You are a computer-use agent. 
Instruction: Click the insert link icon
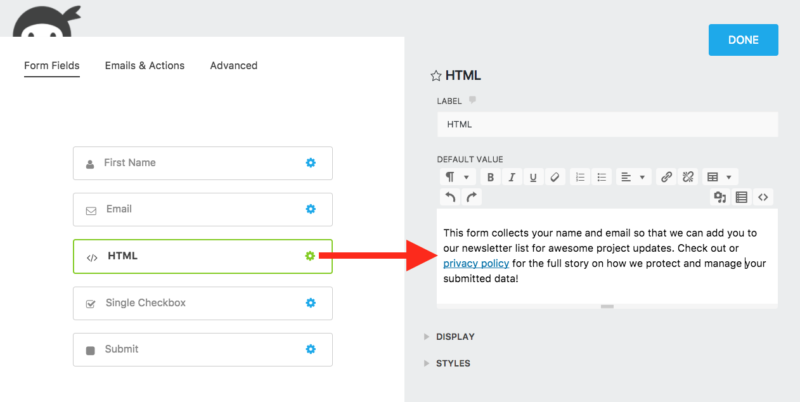pos(666,177)
